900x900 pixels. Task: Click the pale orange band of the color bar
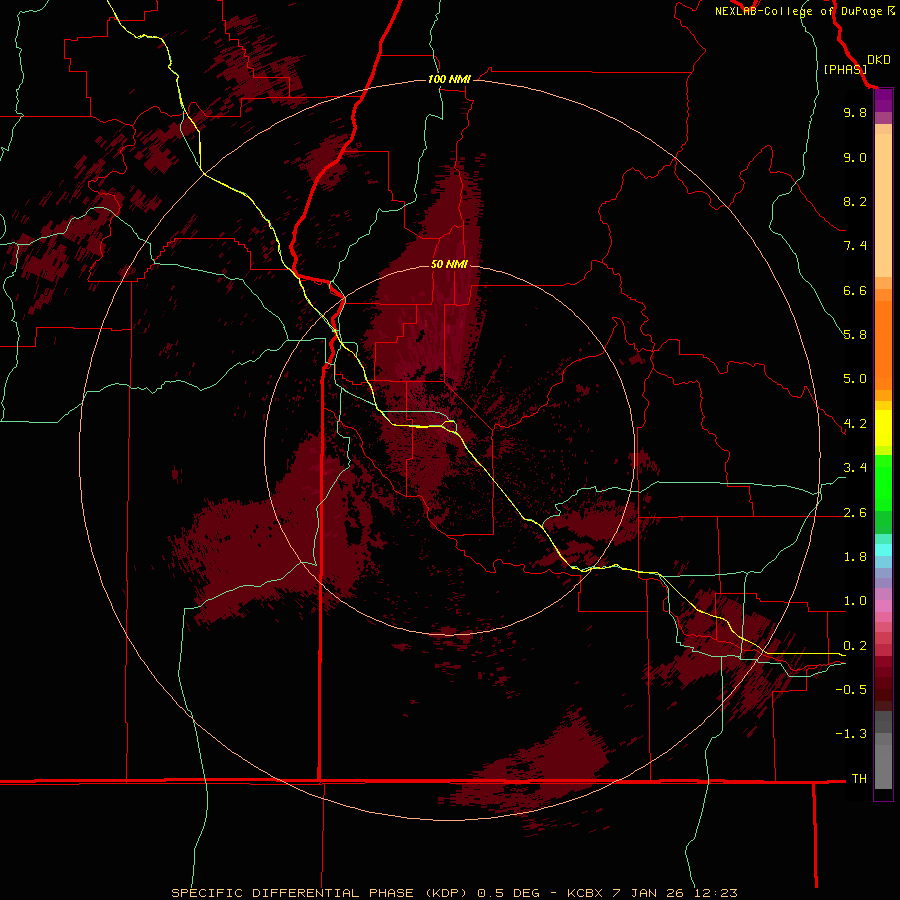(883, 205)
